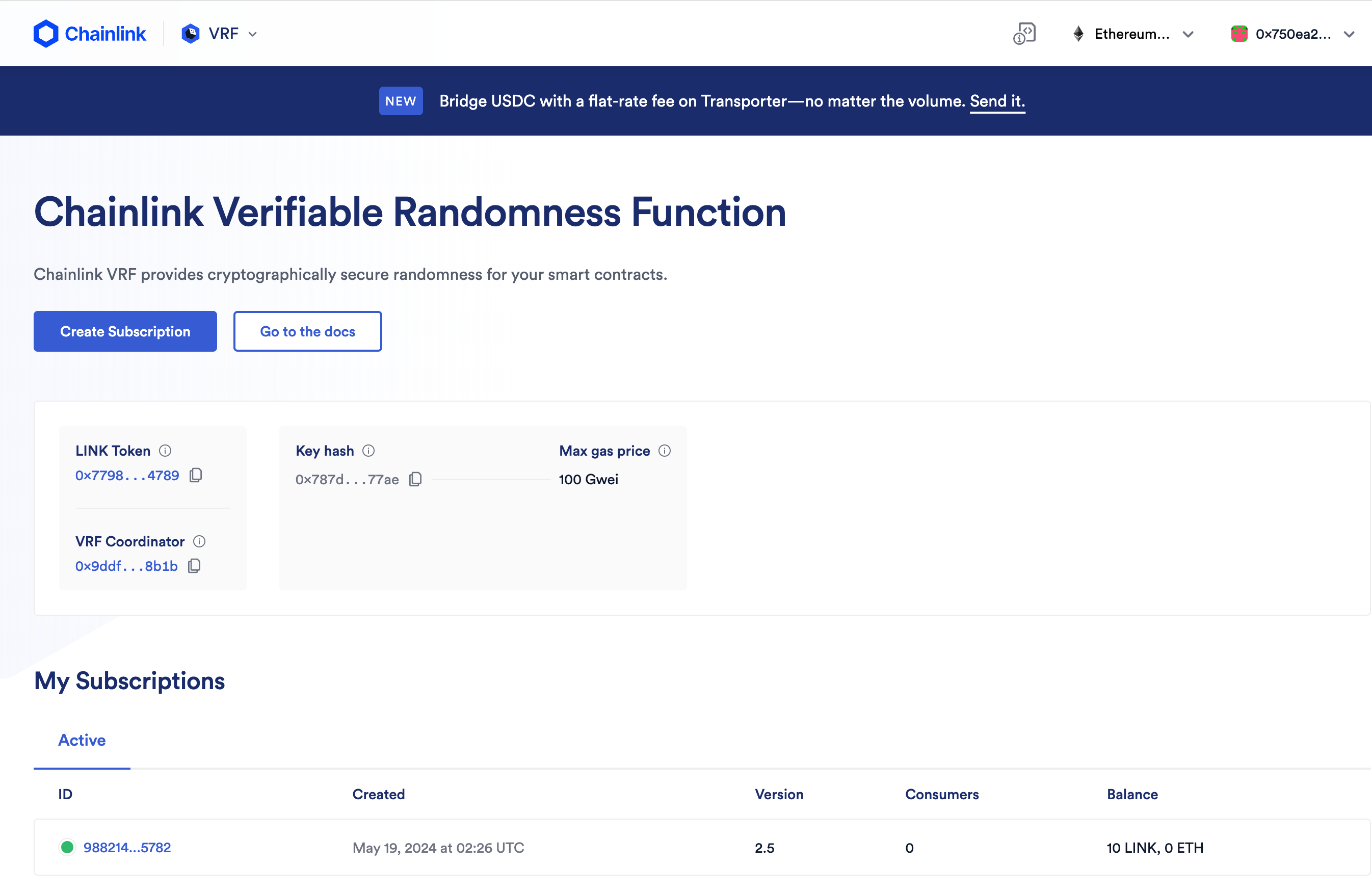Select the Active subscriptions tab
This screenshot has height=893, width=1372.
(82, 740)
